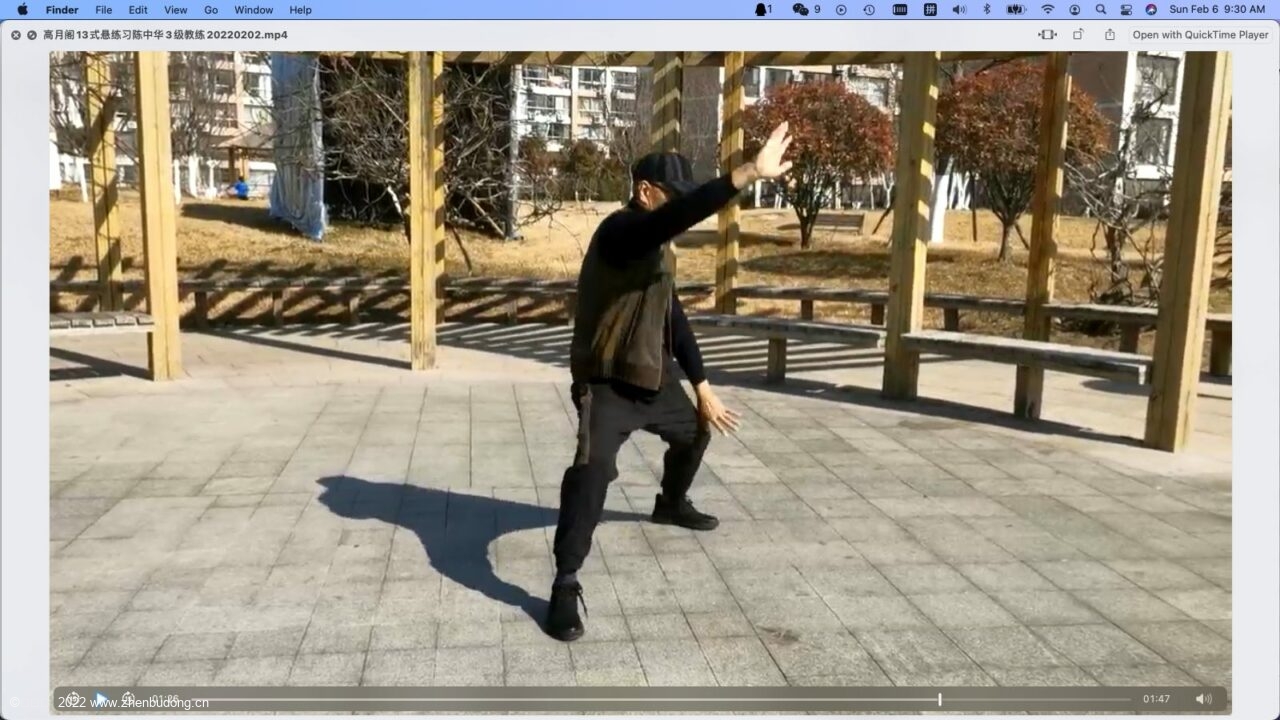1280x720 pixels.
Task: Click the QQ penguin icon in menu bar
Action: (763, 10)
